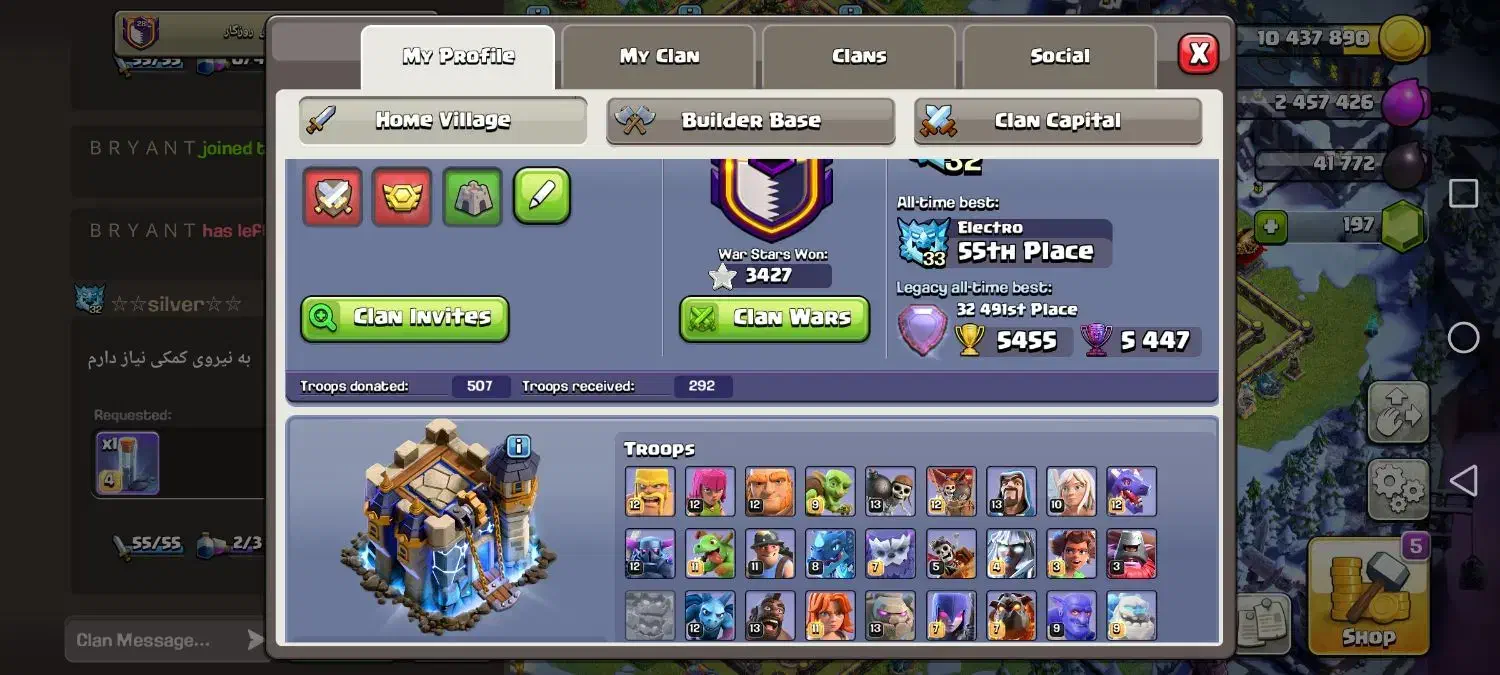This screenshot has width=1500, height=675.
Task: Tap the P.E.K.K.A troop icon
Action: [x=650, y=554]
